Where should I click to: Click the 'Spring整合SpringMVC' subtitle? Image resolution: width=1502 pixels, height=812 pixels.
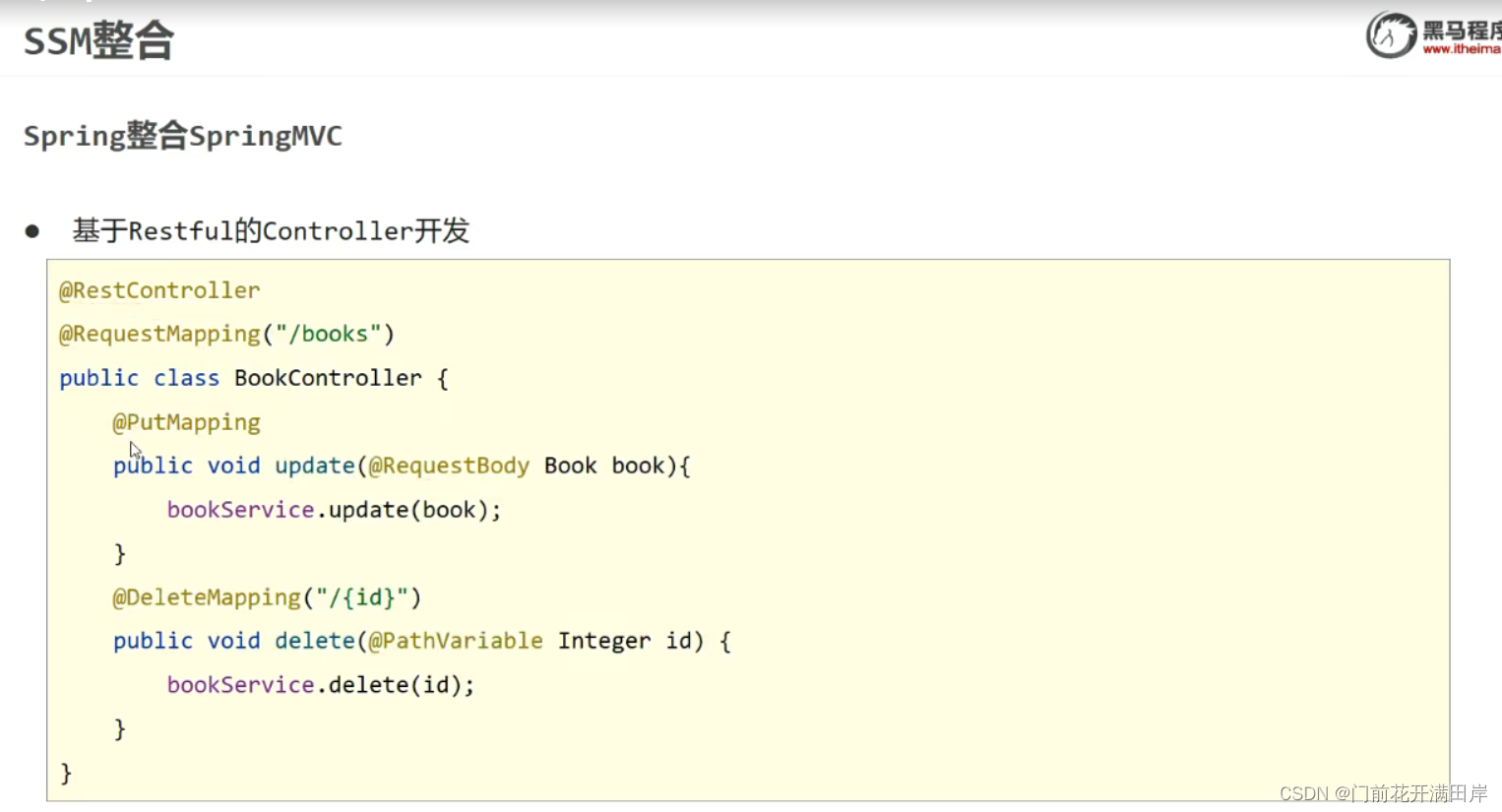pyautogui.click(x=183, y=136)
